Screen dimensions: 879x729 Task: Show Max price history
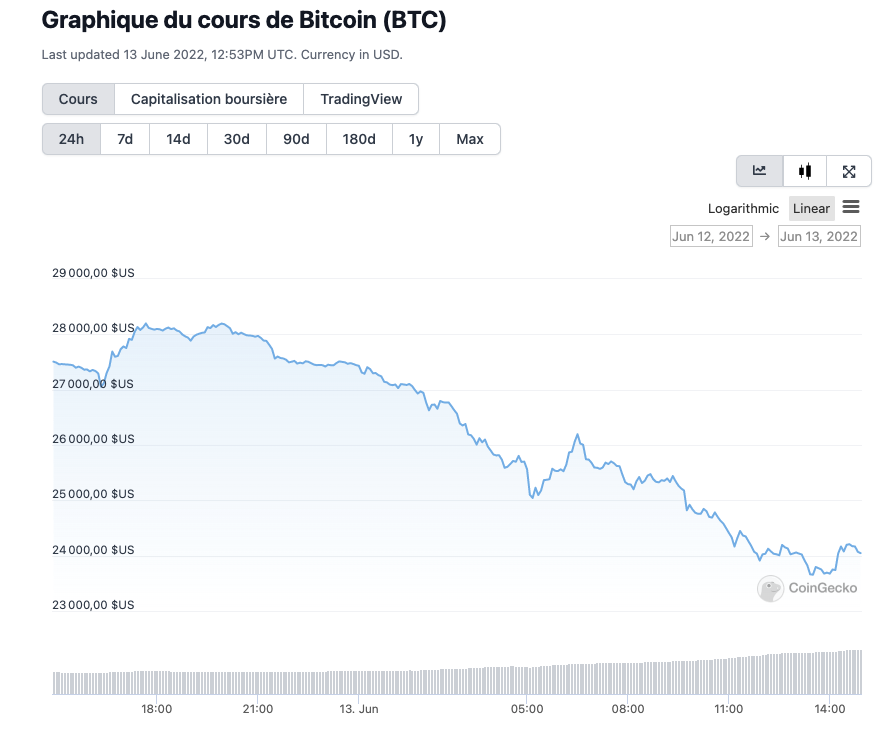[x=470, y=139]
